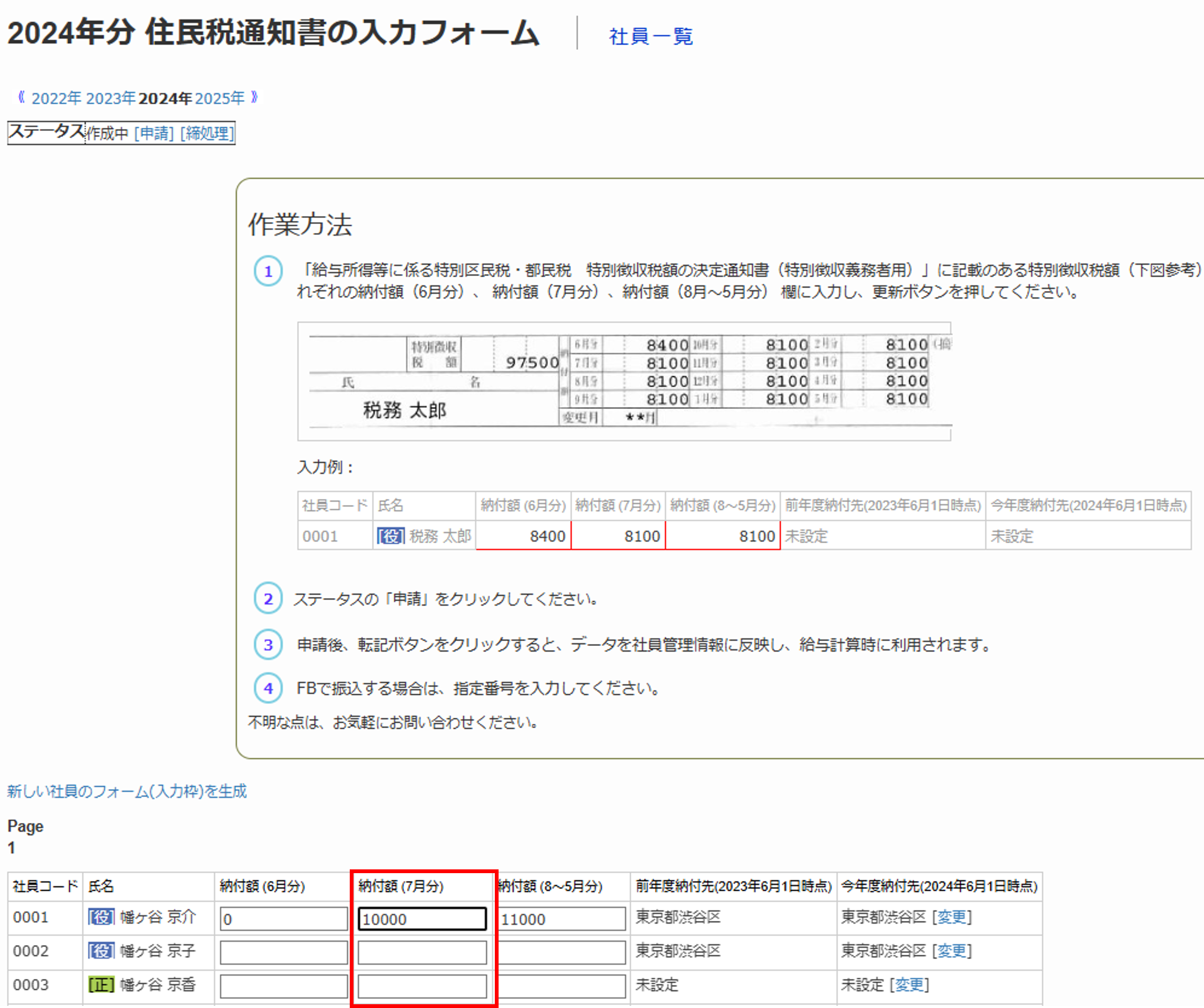Click the [正] badge beside 幡ケ谷 京香
This screenshot has height=1008, width=1204.
coord(102,985)
